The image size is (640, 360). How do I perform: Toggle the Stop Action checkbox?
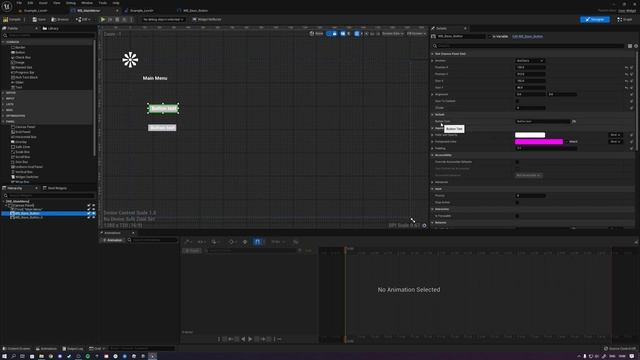pyautogui.click(x=517, y=202)
